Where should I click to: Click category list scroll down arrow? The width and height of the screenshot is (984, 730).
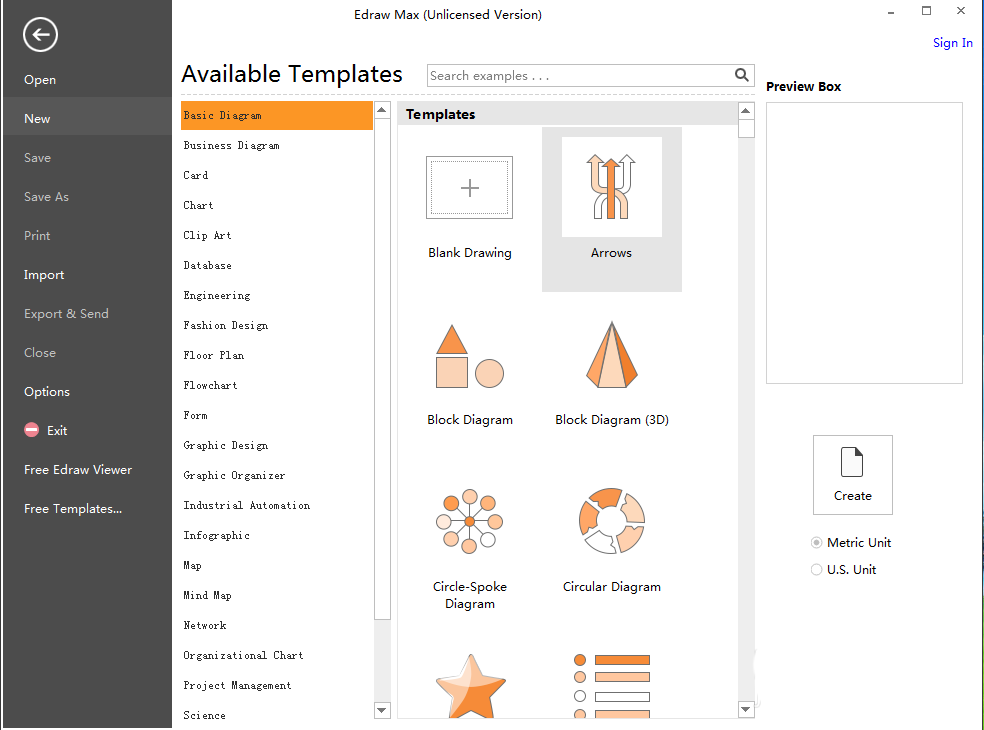click(382, 710)
